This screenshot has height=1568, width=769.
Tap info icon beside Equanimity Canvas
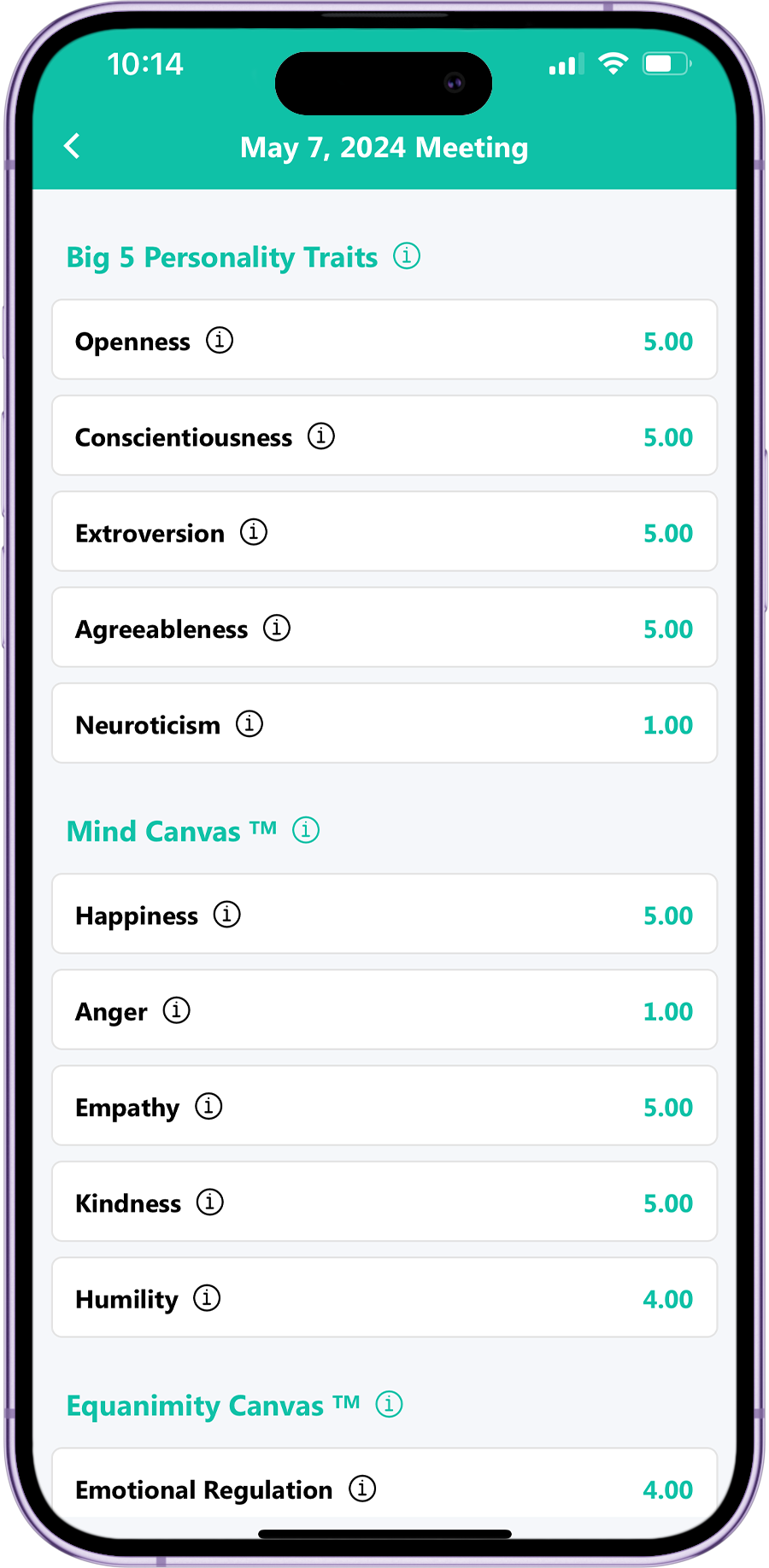[390, 1404]
